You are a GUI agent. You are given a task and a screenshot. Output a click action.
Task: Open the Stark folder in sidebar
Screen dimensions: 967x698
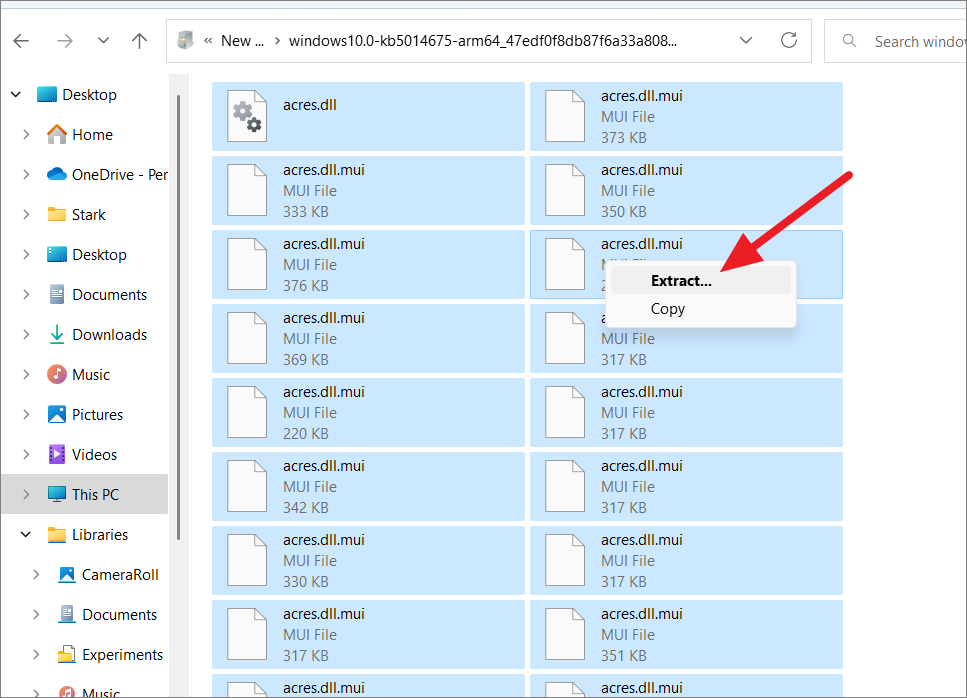(x=89, y=215)
